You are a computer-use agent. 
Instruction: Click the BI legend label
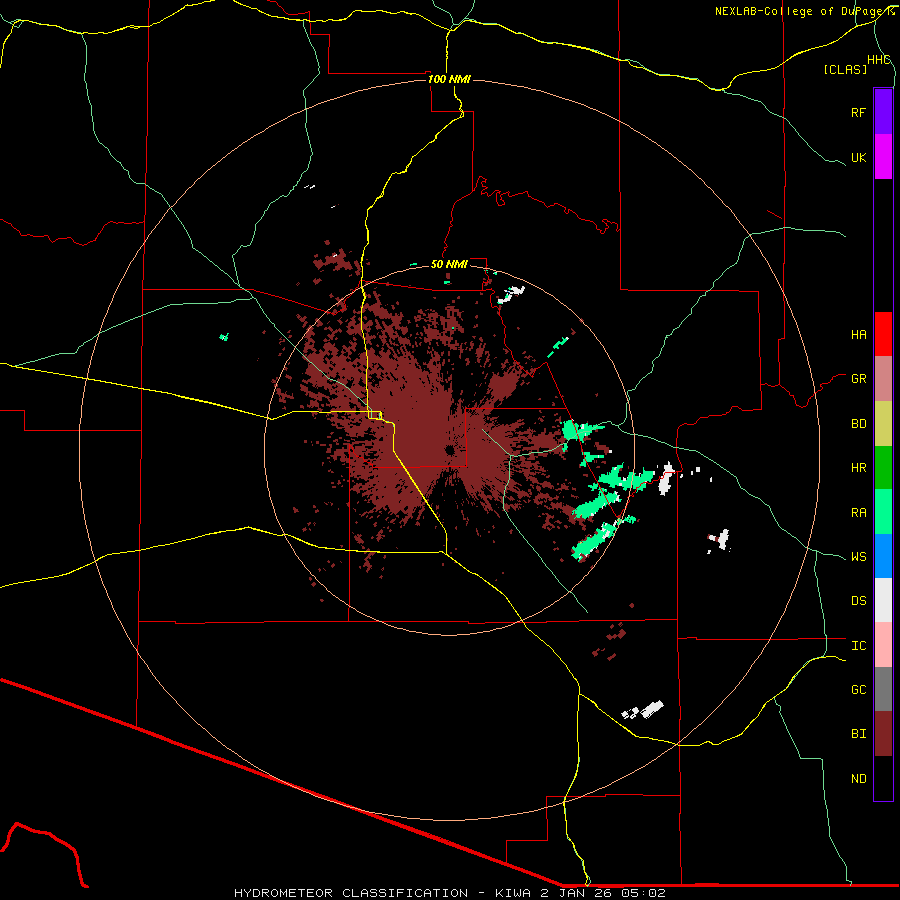(x=858, y=734)
